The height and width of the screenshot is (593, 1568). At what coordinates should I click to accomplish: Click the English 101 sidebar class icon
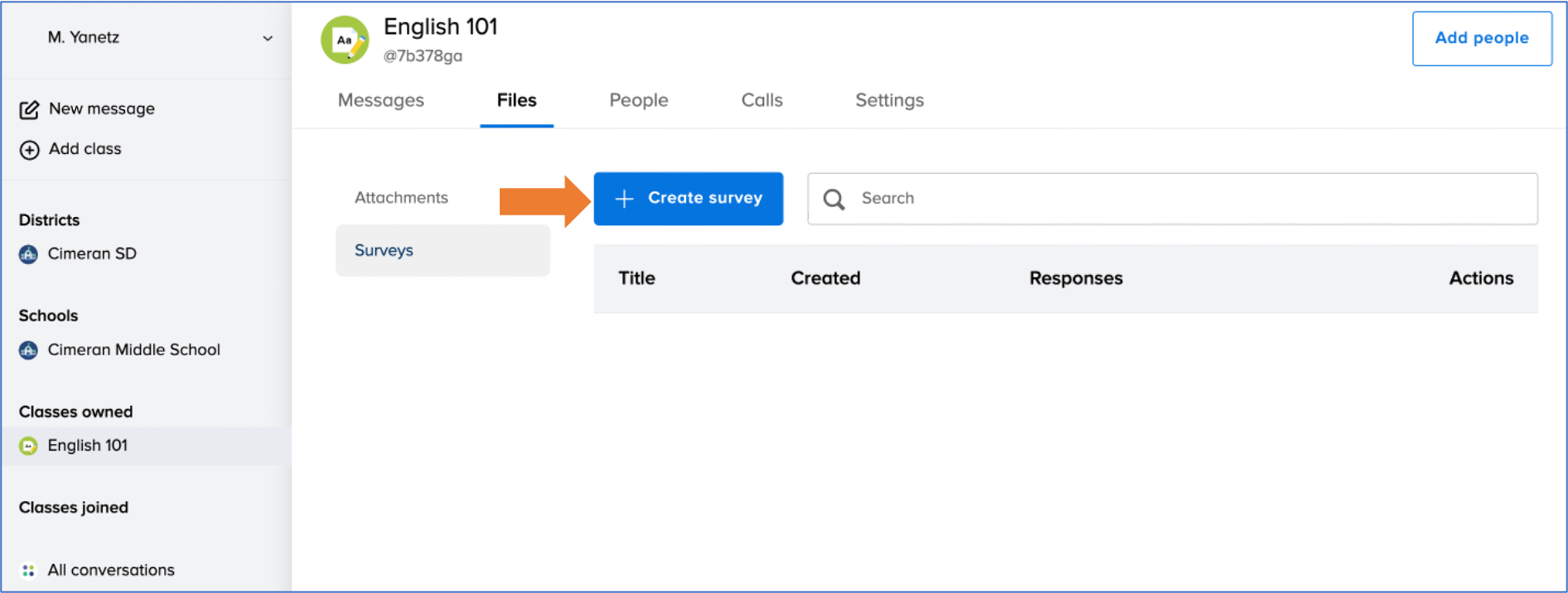[28, 446]
